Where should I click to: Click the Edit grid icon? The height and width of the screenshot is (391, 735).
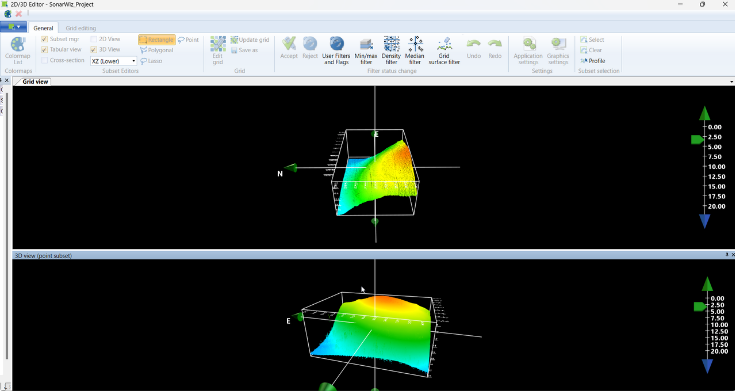(x=218, y=51)
